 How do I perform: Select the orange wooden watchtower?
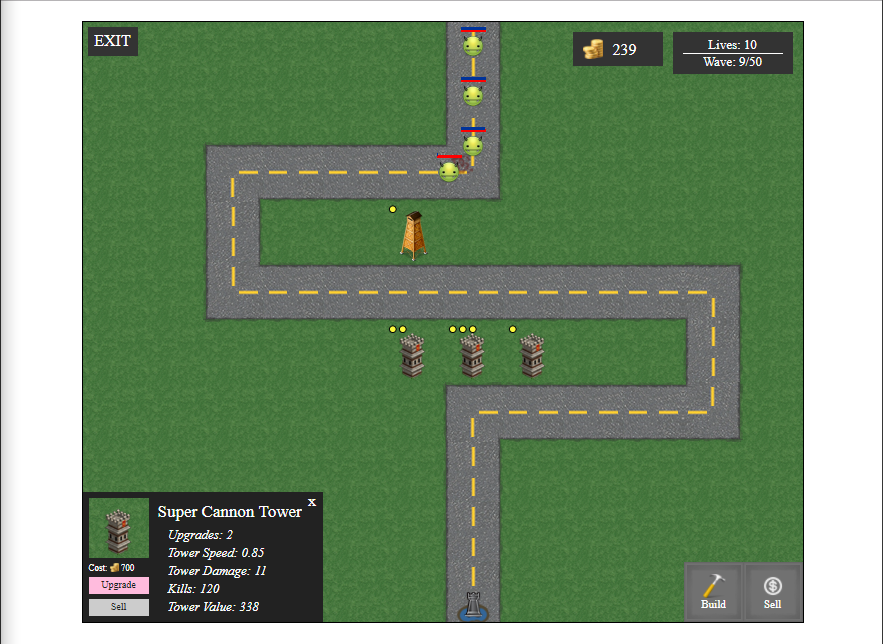[413, 237]
